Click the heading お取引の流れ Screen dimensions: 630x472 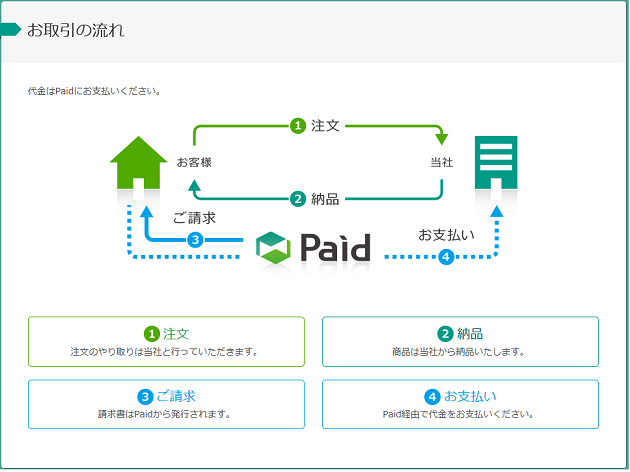pos(76,30)
